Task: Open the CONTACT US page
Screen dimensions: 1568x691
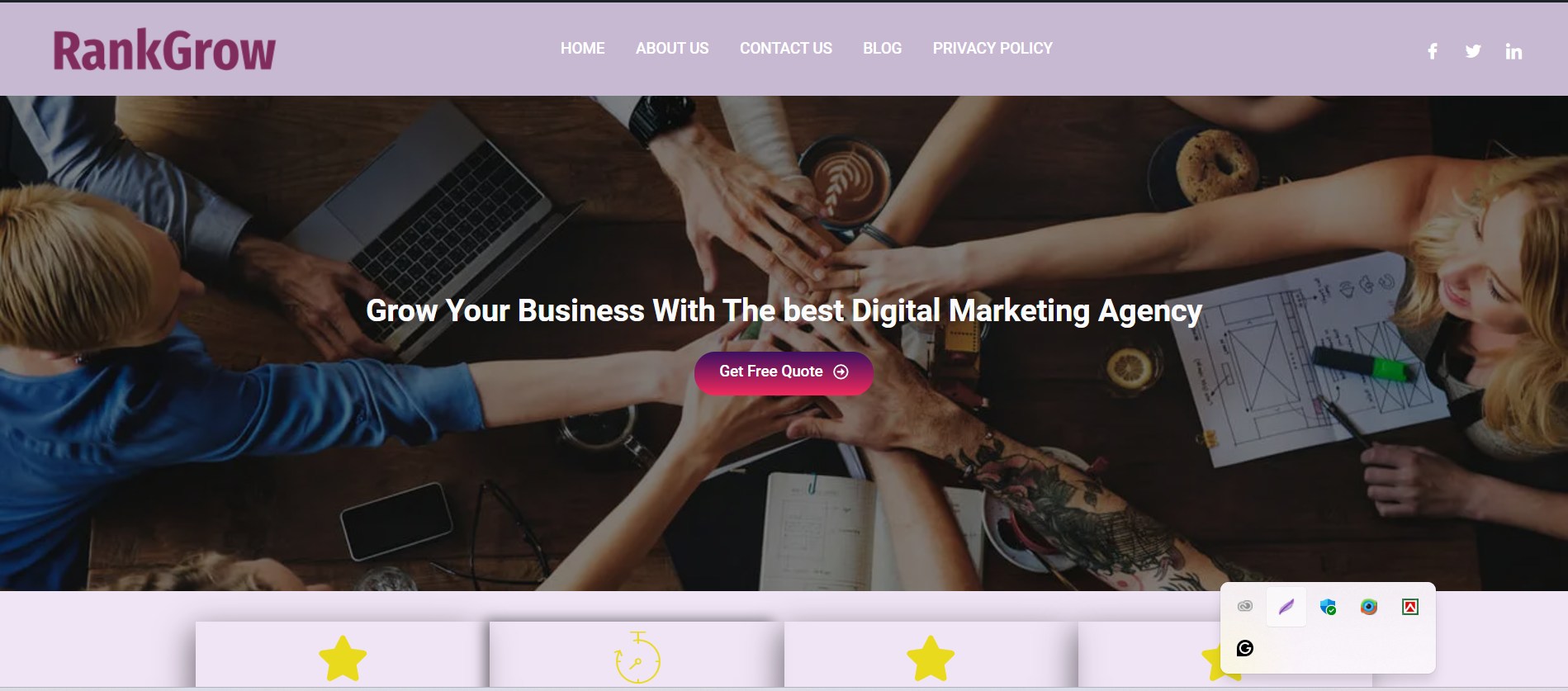Action: coord(786,49)
